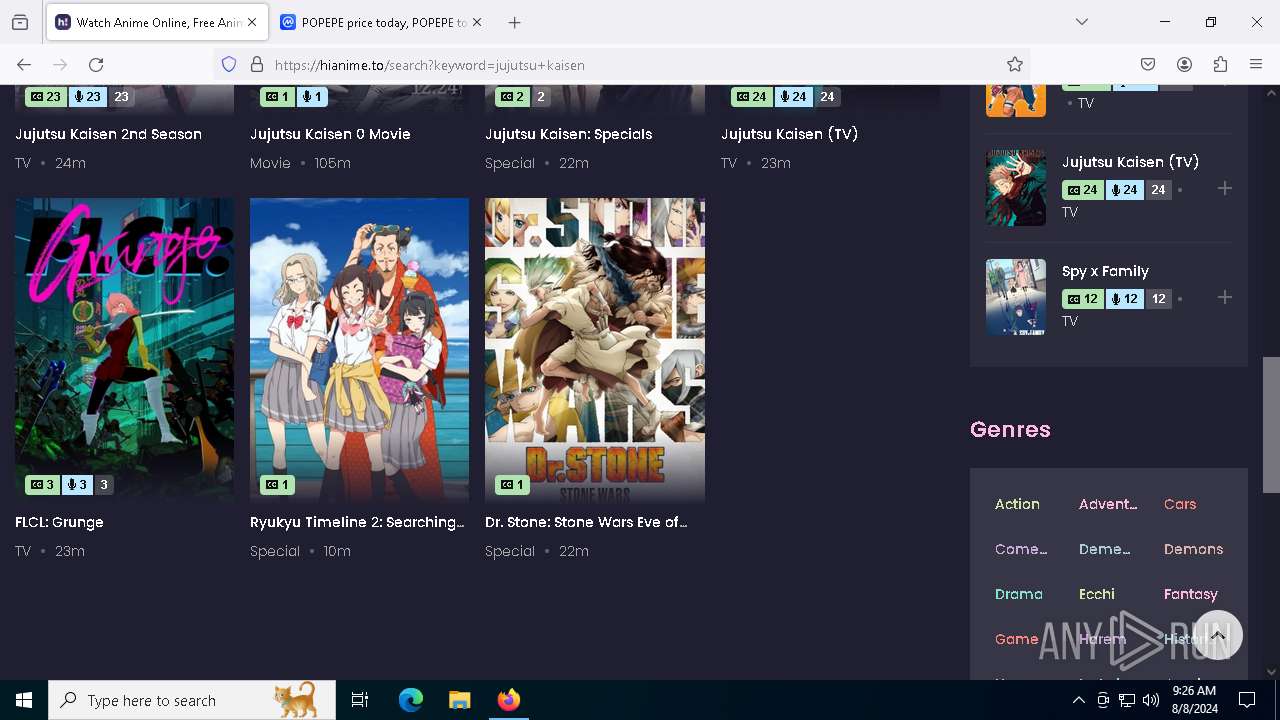The image size is (1280, 720).
Task: Open a new browser tab
Action: pos(514,22)
